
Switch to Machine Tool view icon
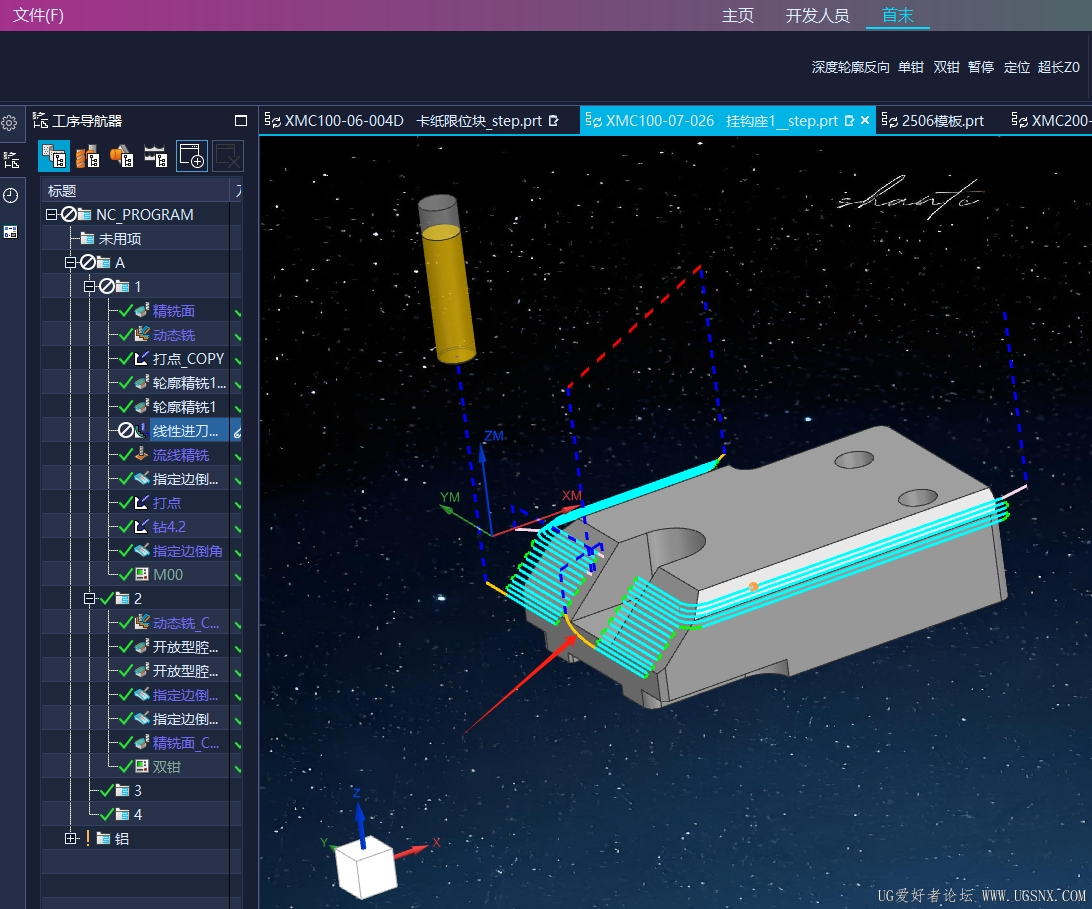pyautogui.click(x=87, y=156)
